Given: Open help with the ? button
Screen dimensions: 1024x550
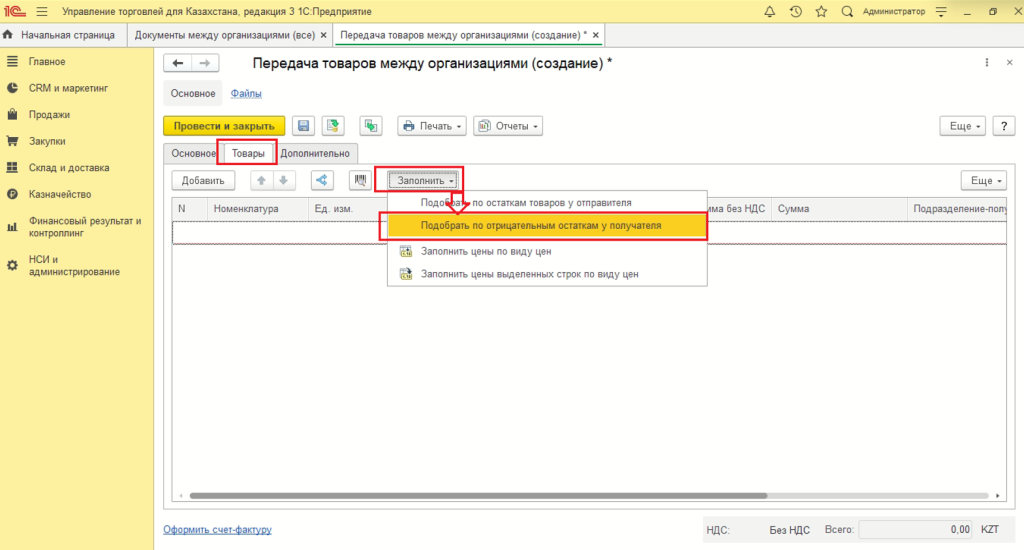Looking at the screenshot, I should (1004, 125).
